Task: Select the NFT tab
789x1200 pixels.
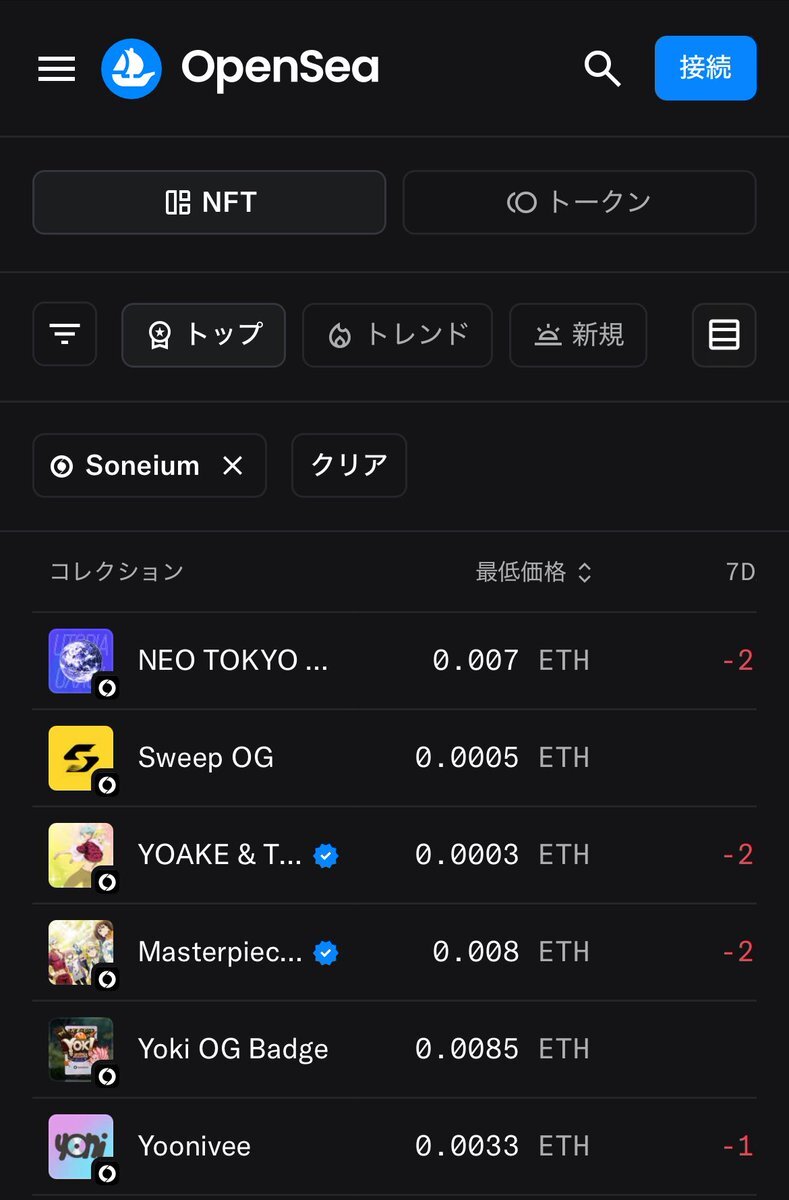Action: (x=209, y=202)
